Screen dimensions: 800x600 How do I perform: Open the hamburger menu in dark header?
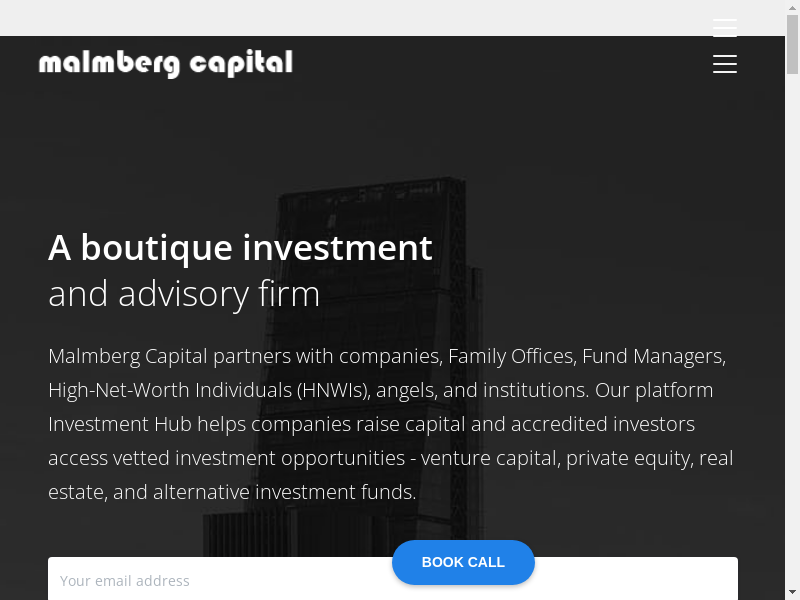pyautogui.click(x=725, y=64)
